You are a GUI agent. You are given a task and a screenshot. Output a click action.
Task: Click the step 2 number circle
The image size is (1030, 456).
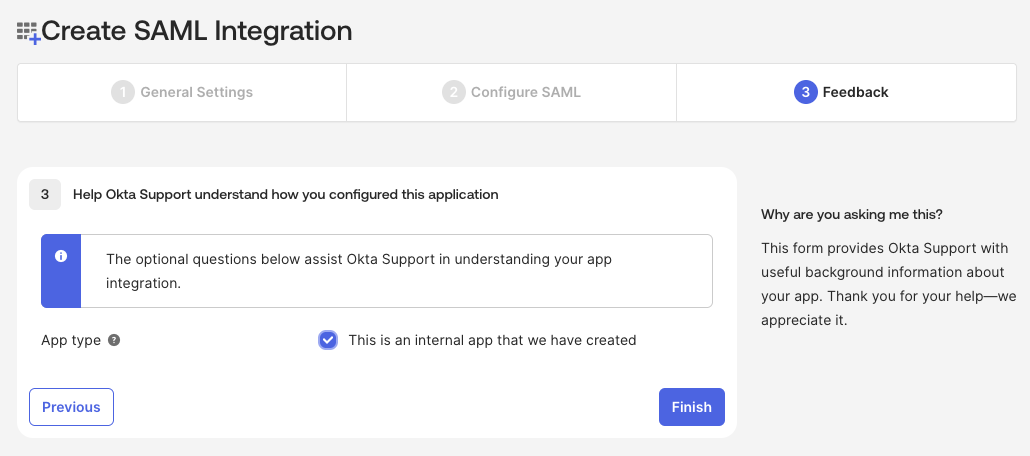point(454,92)
